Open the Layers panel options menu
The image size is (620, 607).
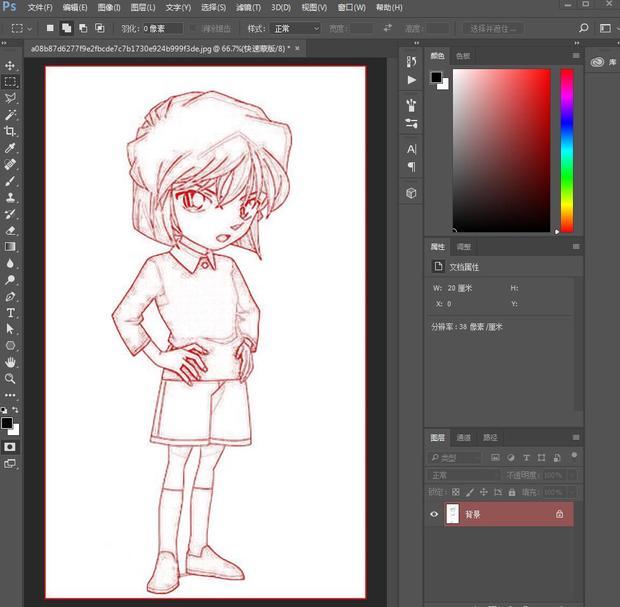pyautogui.click(x=576, y=437)
